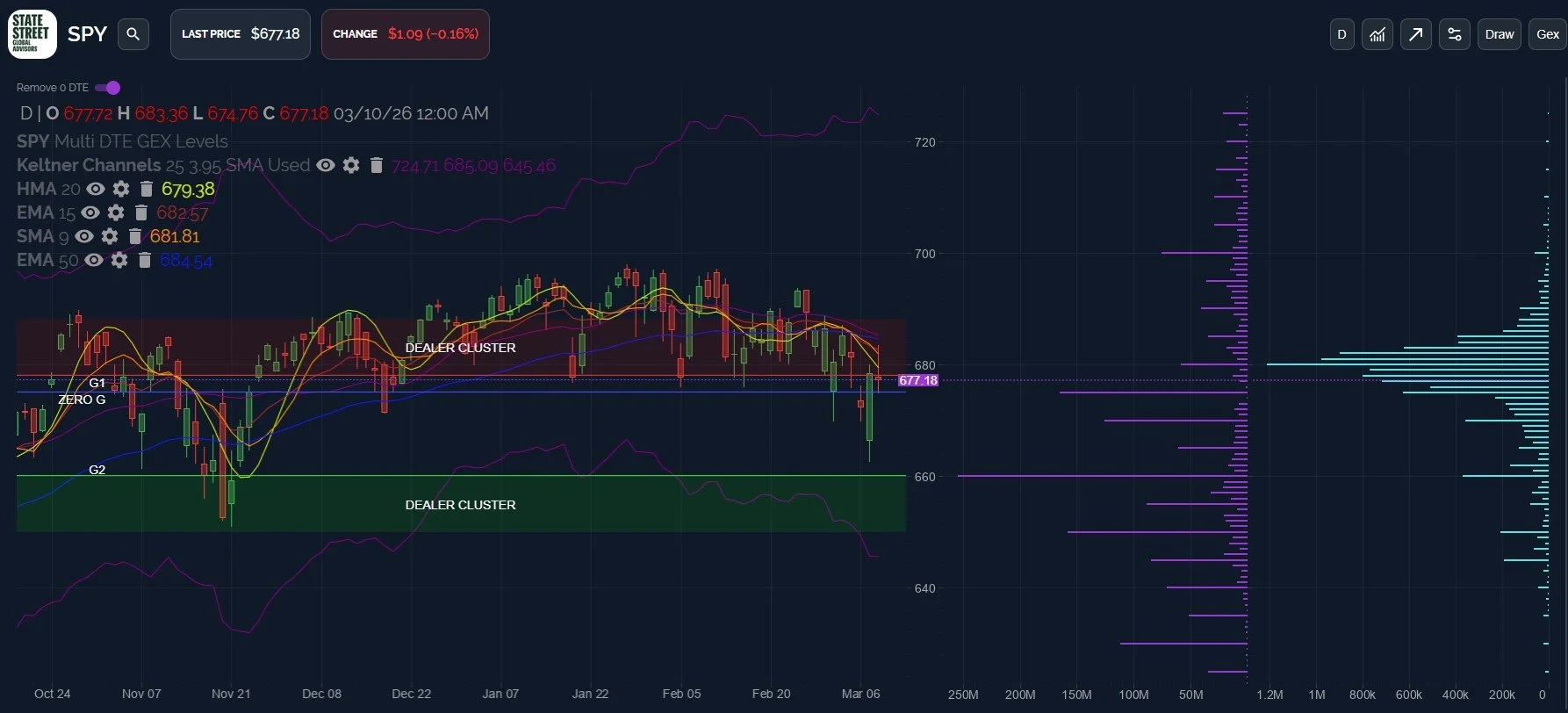The height and width of the screenshot is (713, 1568).
Task: Click the Draw button
Action: pos(1500,34)
